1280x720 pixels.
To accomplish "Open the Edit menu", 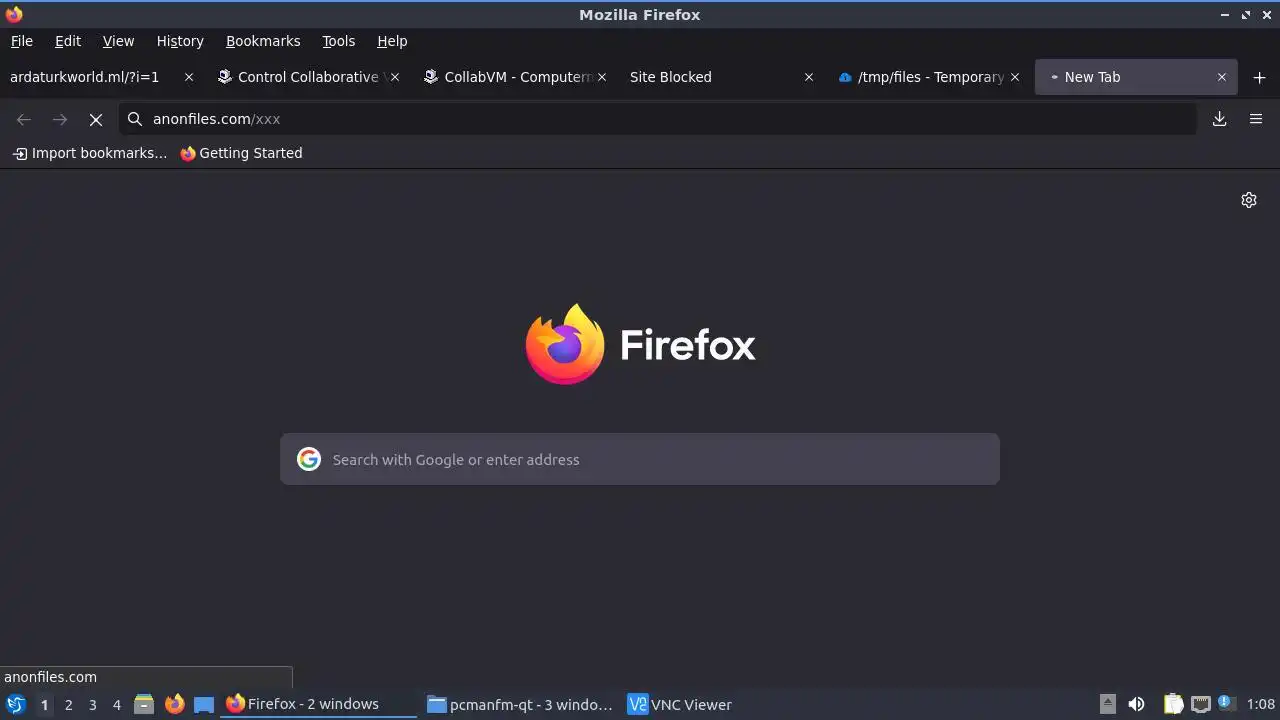I will coord(68,41).
